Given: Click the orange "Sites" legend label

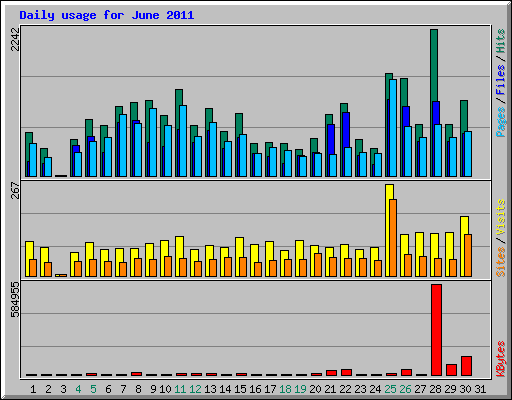Looking at the screenshot, I should click(500, 262).
